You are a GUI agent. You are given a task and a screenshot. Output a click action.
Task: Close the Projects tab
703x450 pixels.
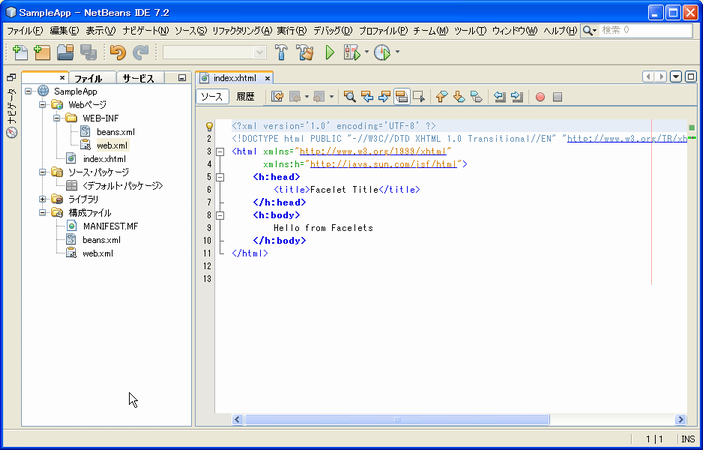[62, 78]
